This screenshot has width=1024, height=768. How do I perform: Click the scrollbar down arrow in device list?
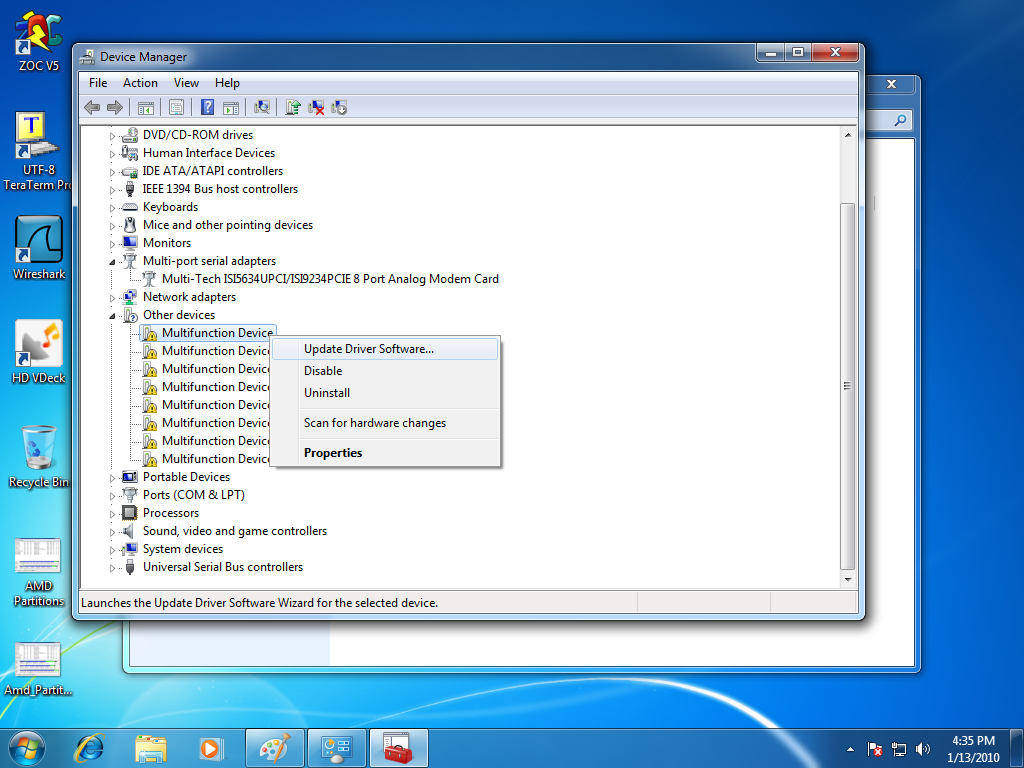[x=848, y=579]
